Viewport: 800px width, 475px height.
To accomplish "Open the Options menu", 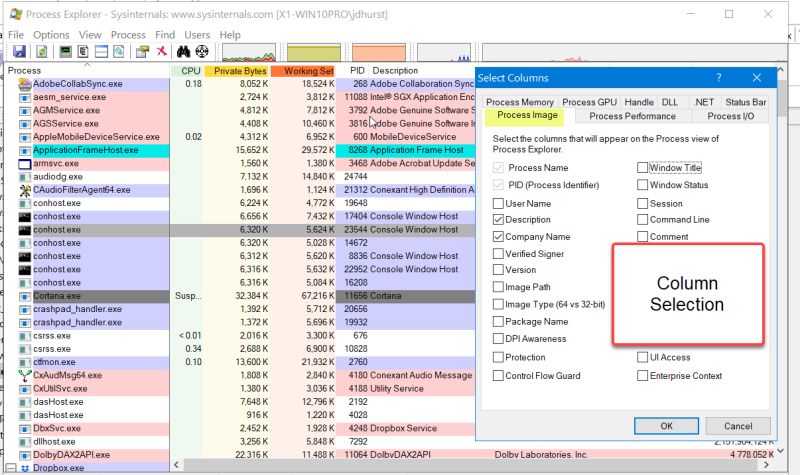I will pyautogui.click(x=51, y=35).
